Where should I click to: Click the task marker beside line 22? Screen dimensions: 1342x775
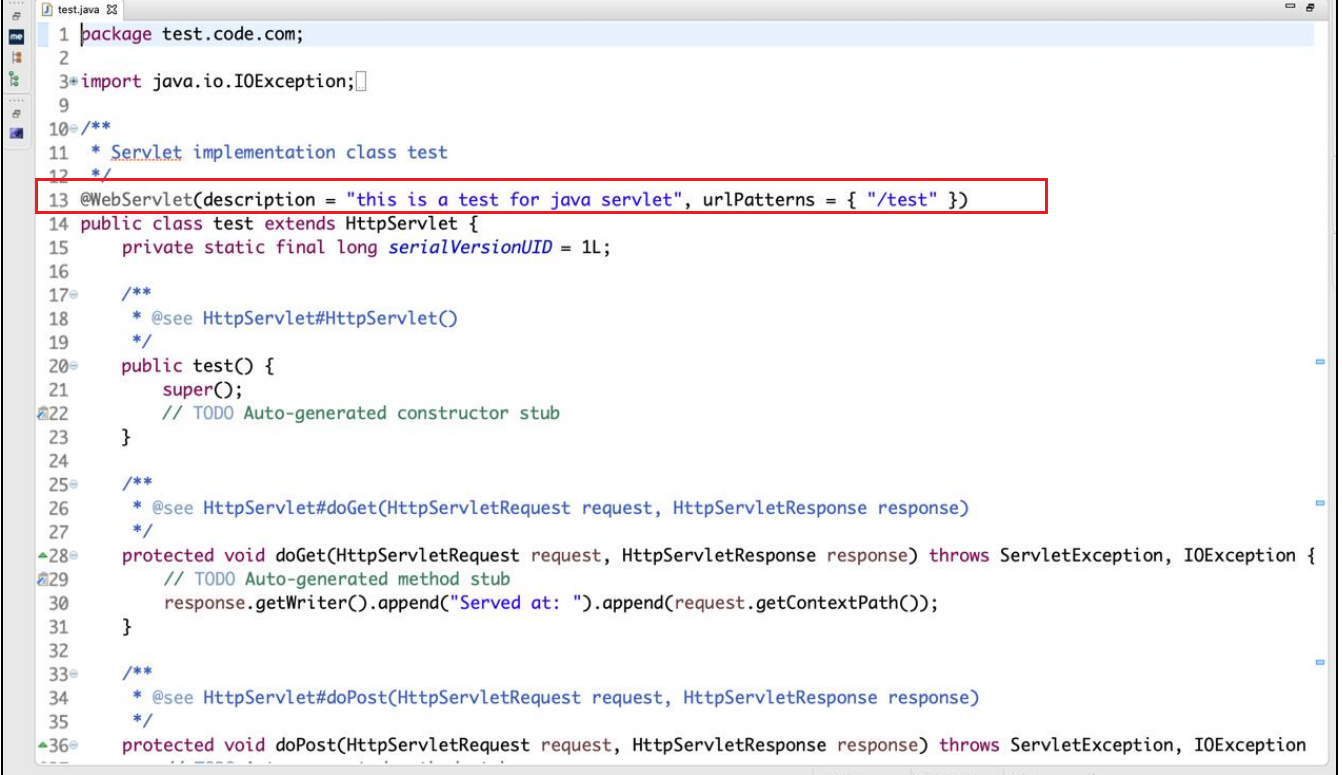42,413
